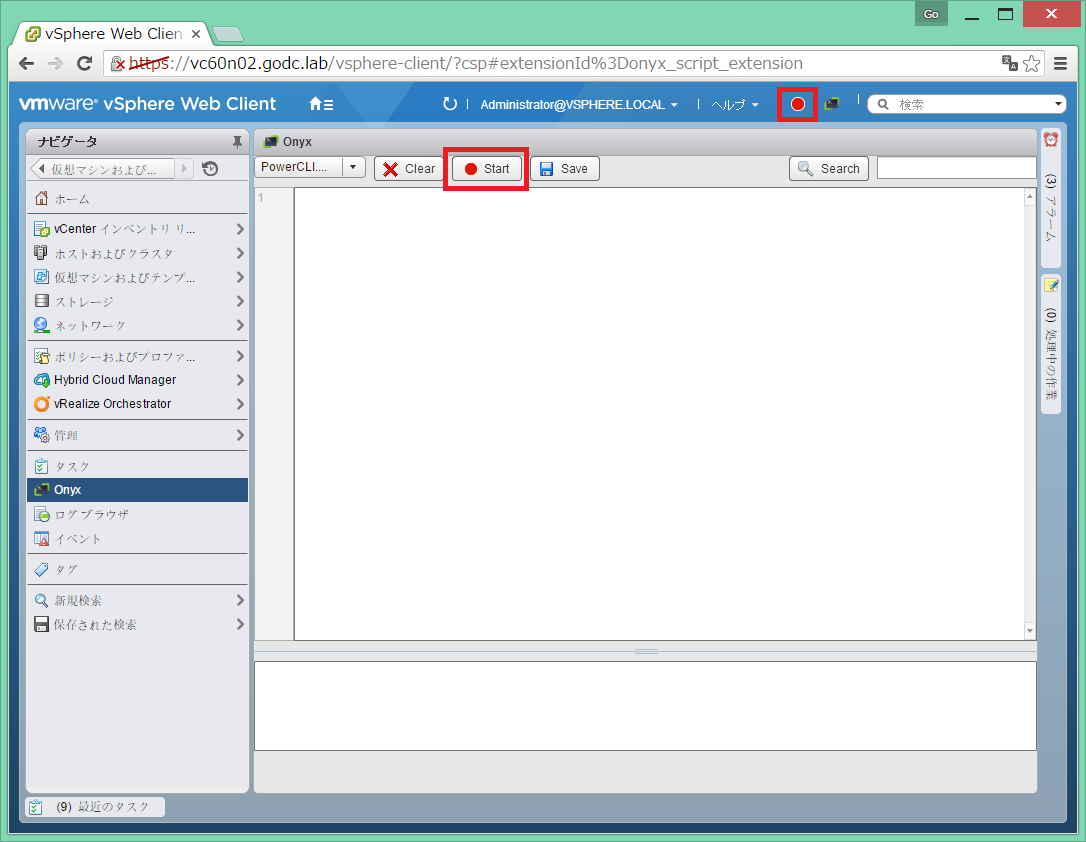Go back with 仮想マシンおよび back button
The width and height of the screenshot is (1086, 842).
(103, 169)
